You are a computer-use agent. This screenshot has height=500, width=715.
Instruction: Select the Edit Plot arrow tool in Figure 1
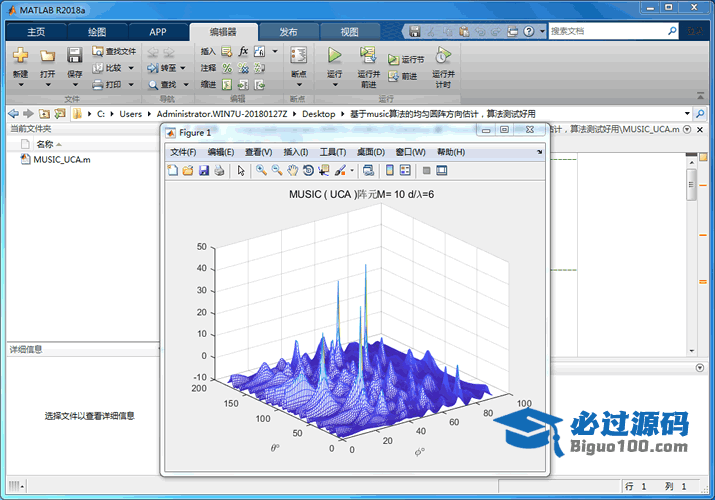(x=241, y=170)
